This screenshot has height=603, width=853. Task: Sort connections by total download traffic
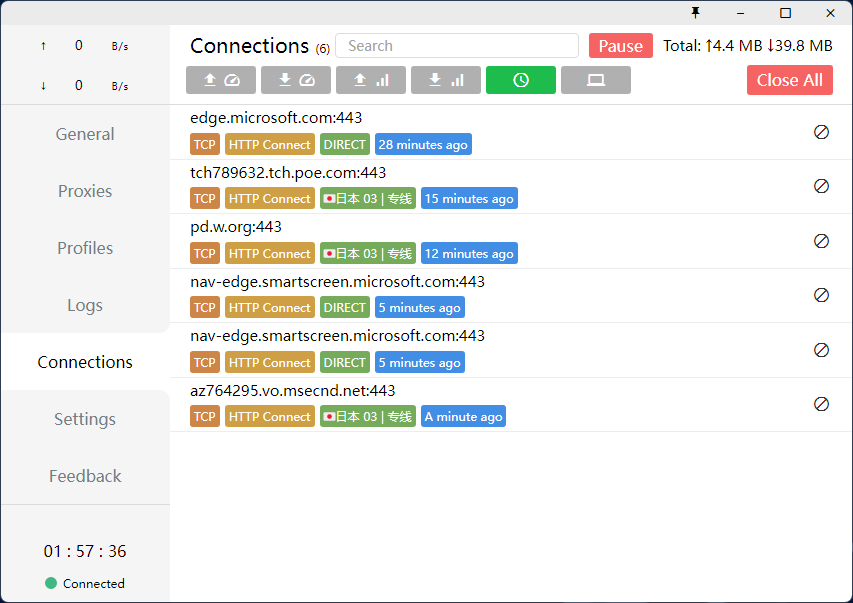pos(446,80)
